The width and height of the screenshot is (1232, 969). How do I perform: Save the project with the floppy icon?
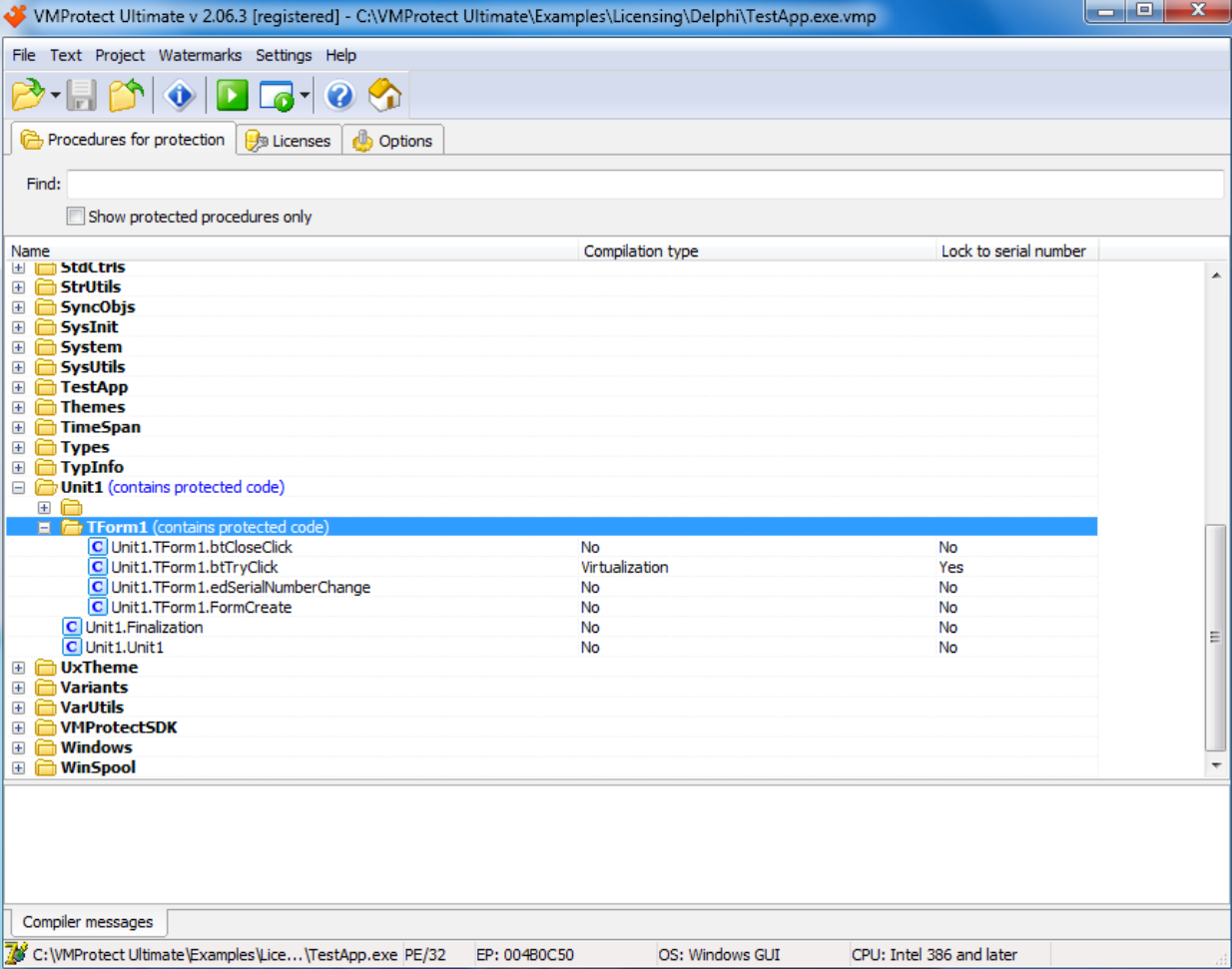pyautogui.click(x=82, y=96)
